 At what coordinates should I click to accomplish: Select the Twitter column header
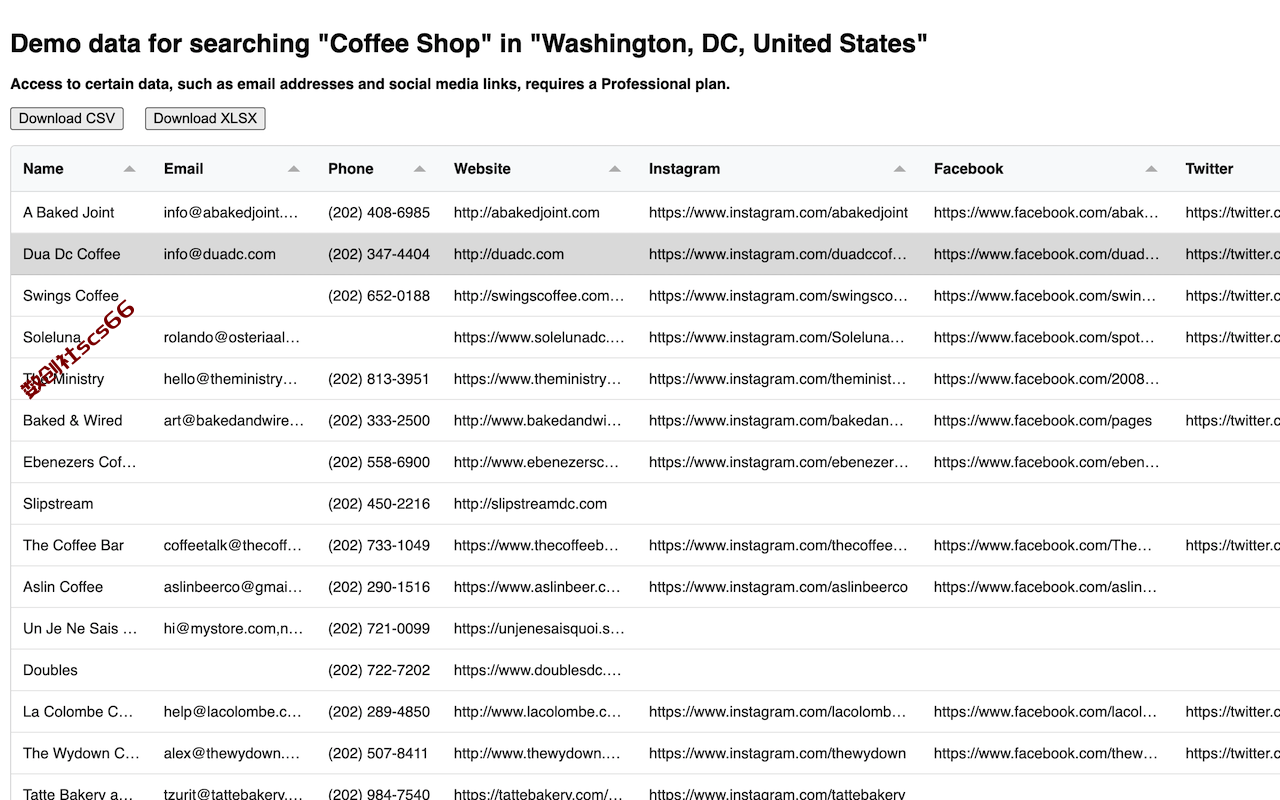(1209, 169)
